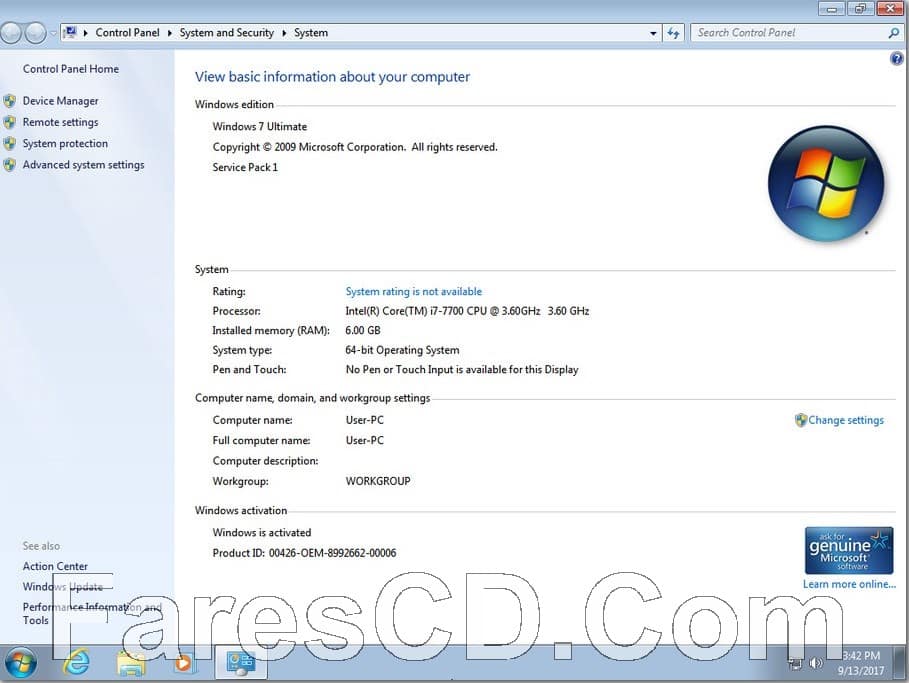909x683 pixels.
Task: Open 'System rating is not available' link
Action: coord(413,292)
